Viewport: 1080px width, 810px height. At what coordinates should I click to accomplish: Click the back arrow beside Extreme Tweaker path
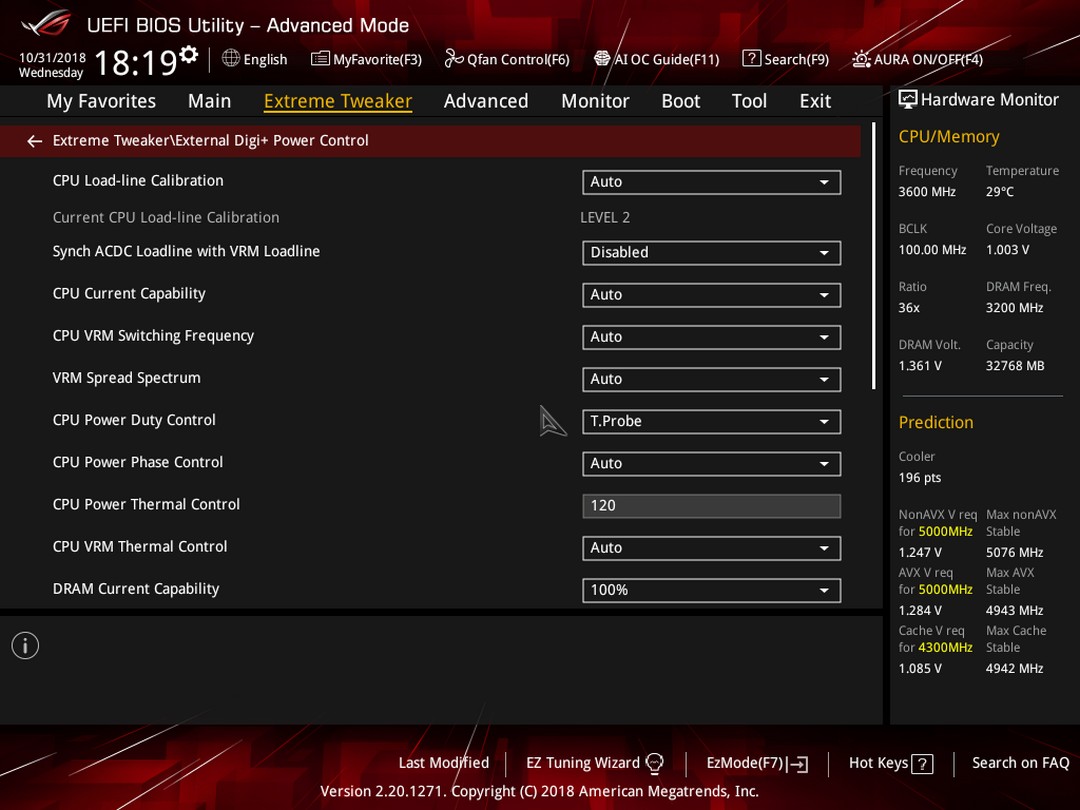(34, 141)
